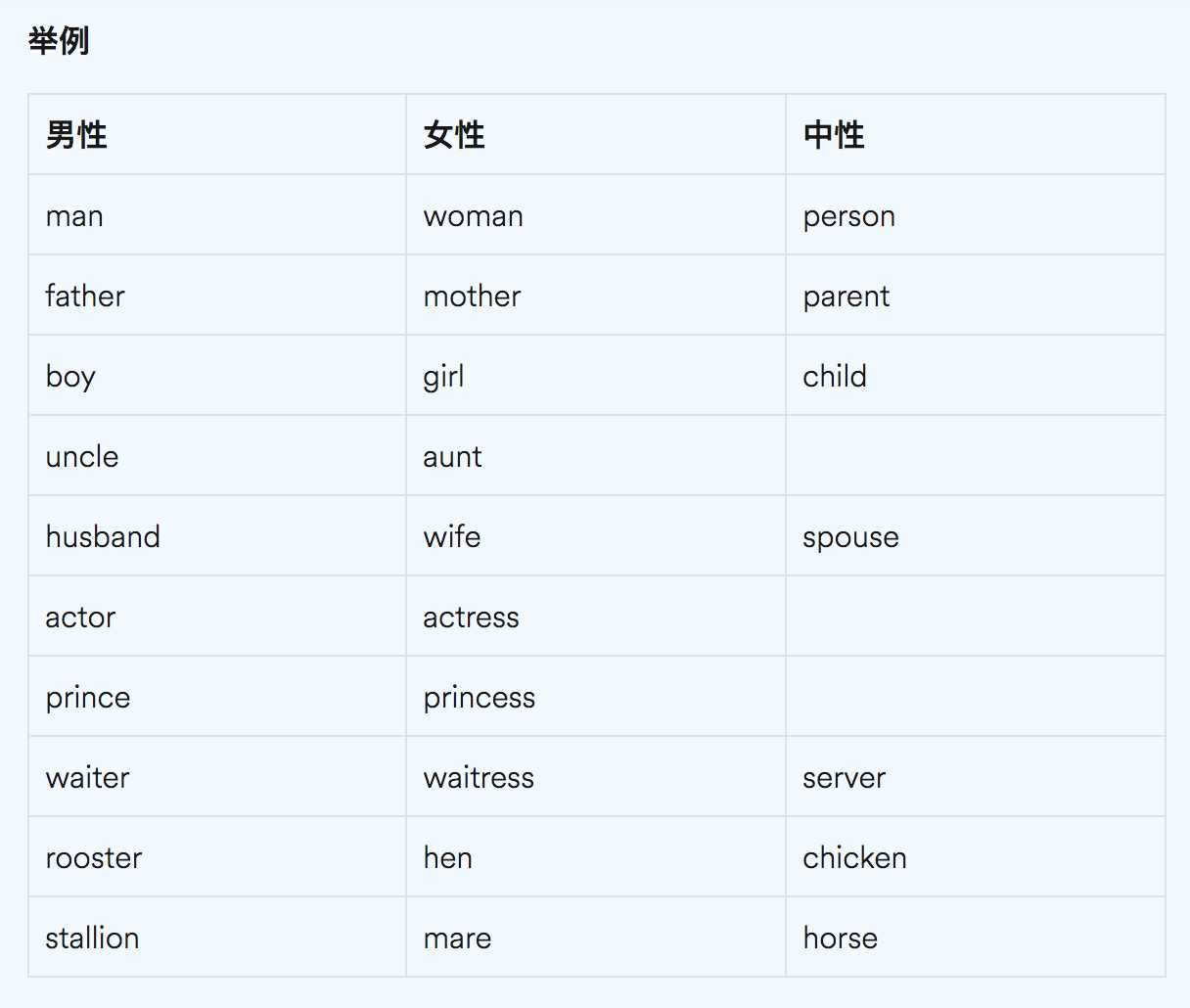This screenshot has width=1190, height=1008.
Task: Click the word "server"
Action: pyautogui.click(x=844, y=778)
